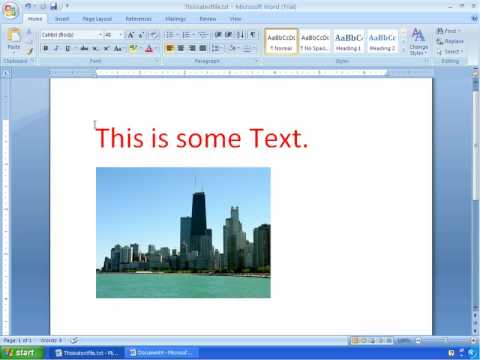This screenshot has width=480, height=360.
Task: Switch to the Mailings tab
Action: (175, 19)
